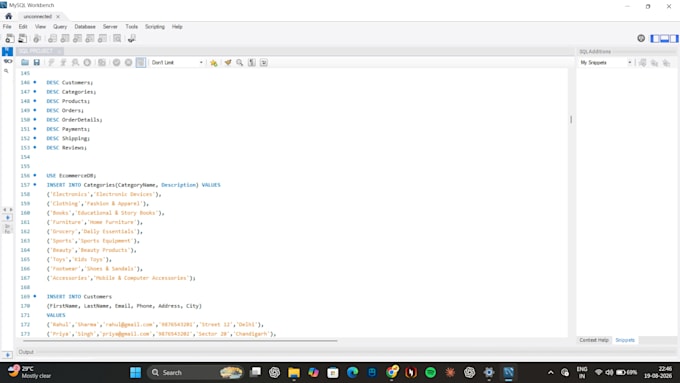Viewport: 680px width, 383px height.
Task: Open Microsoft Edge from the taskbar
Action: point(352,372)
